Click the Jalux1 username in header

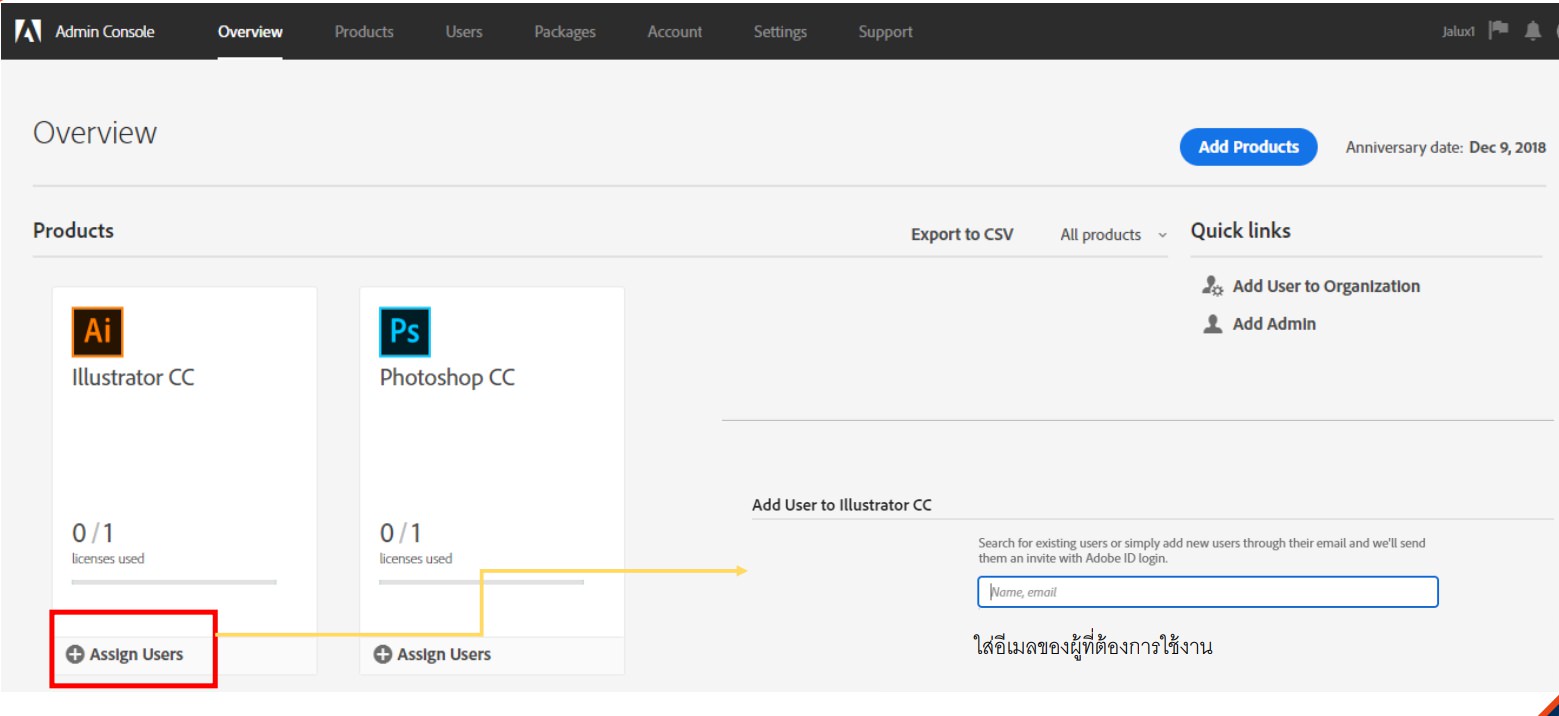pyautogui.click(x=1458, y=32)
